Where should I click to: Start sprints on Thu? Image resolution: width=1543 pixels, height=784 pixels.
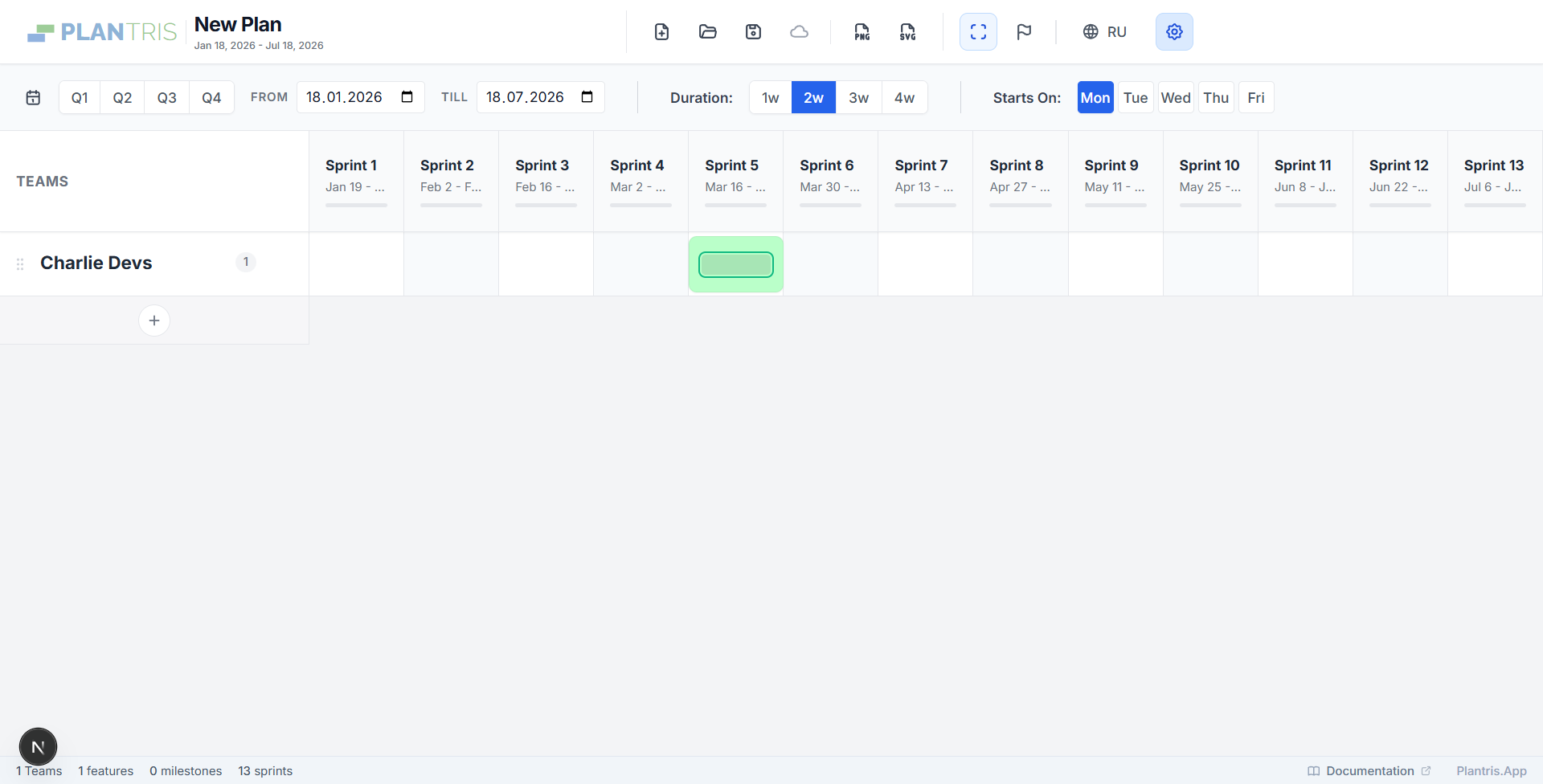[x=1216, y=97]
